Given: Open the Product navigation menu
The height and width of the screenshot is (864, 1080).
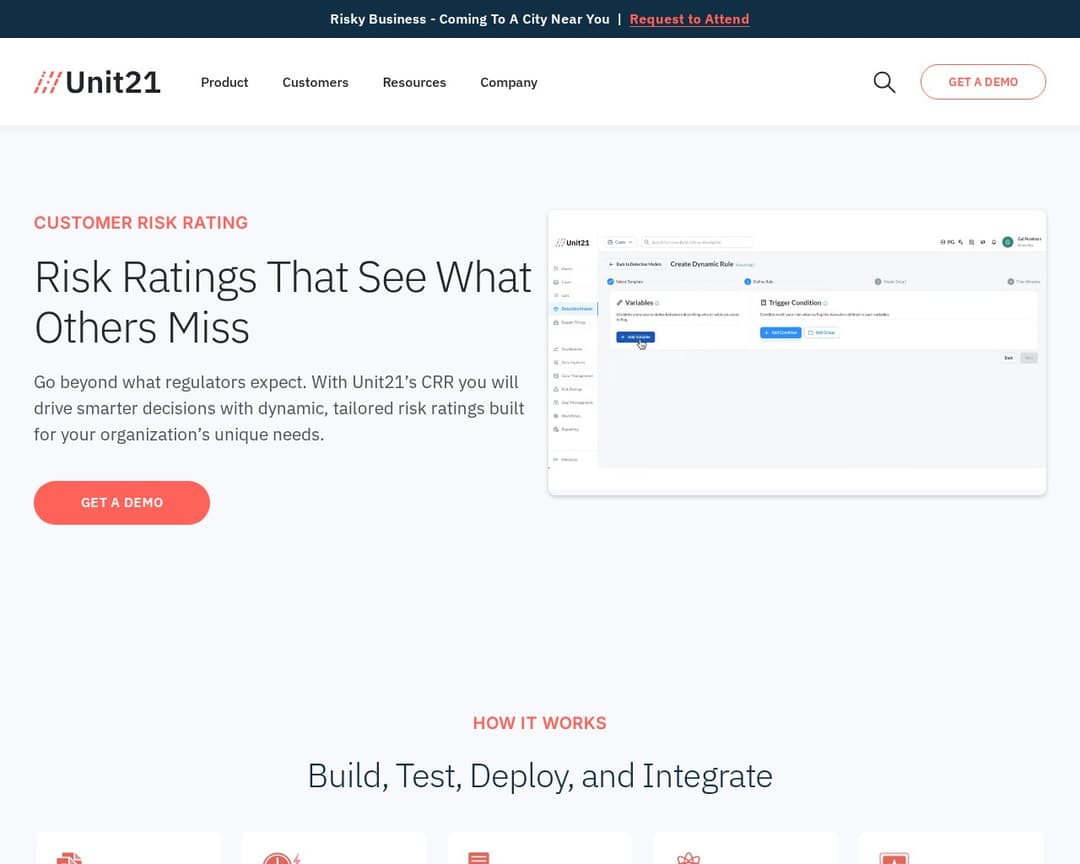Looking at the screenshot, I should (225, 82).
